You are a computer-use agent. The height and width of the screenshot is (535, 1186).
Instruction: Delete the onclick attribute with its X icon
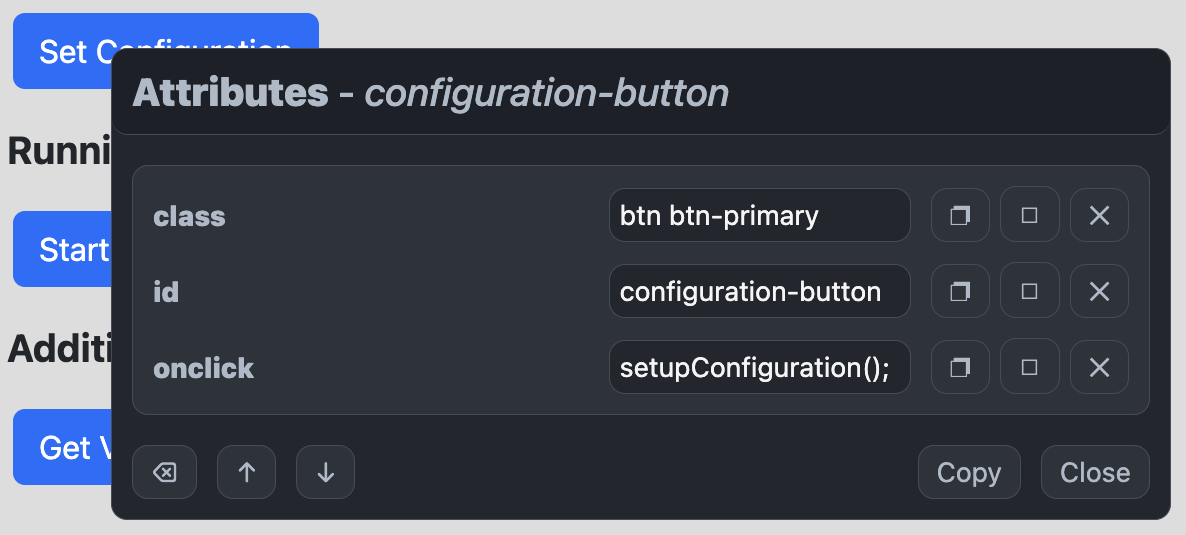1099,367
